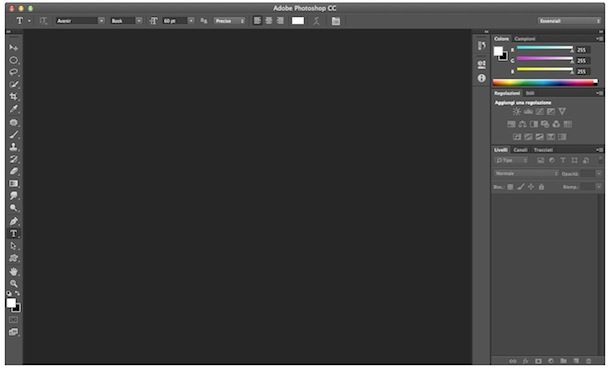
Task: Toggle left text alignment
Action: tap(257, 21)
